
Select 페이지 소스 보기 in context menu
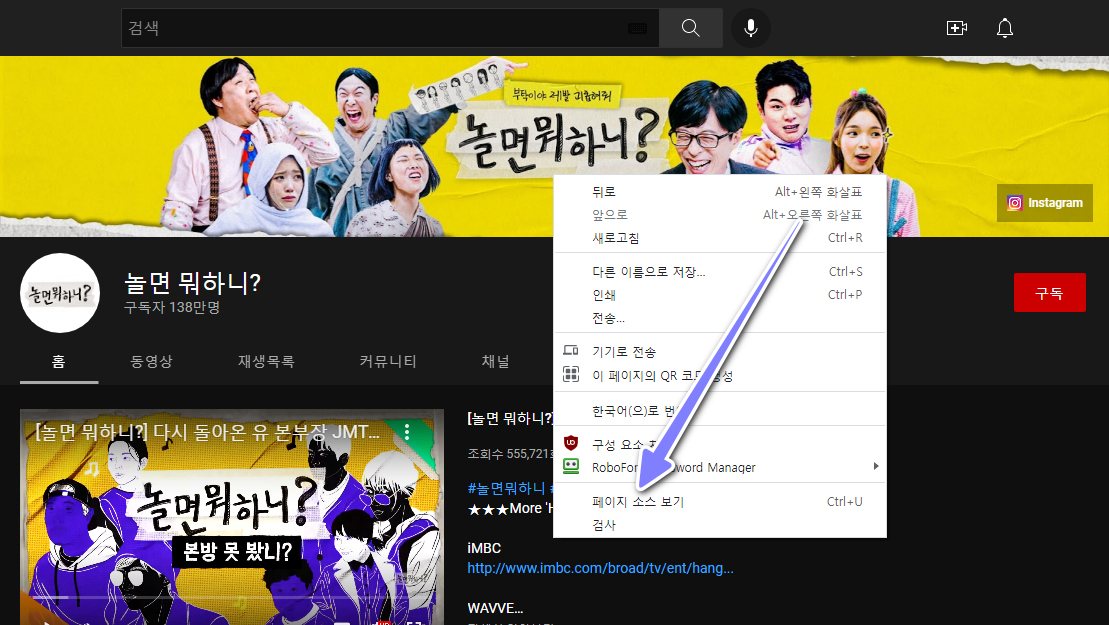pos(719,501)
